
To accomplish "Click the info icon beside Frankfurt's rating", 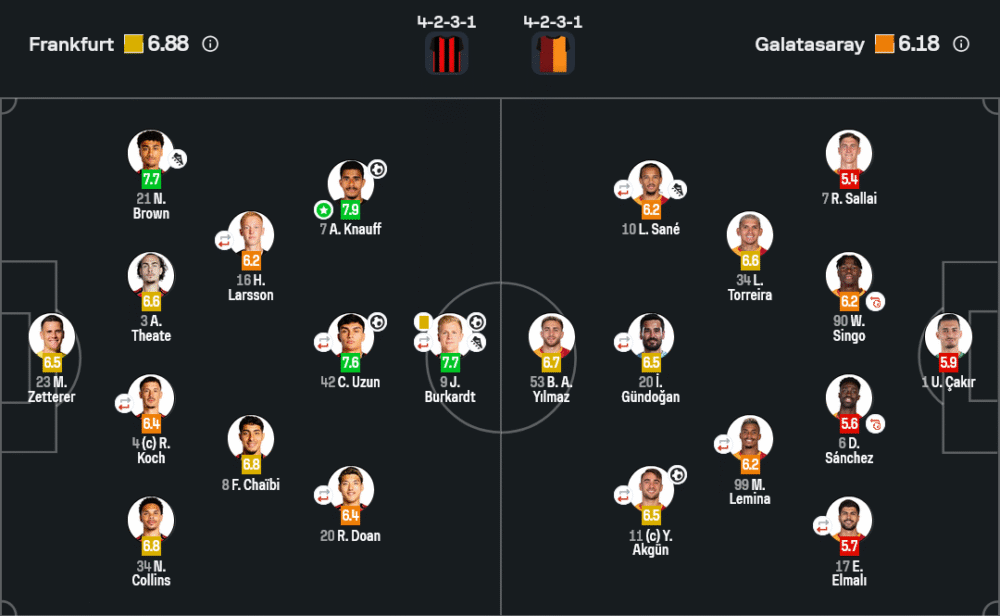I will point(210,44).
